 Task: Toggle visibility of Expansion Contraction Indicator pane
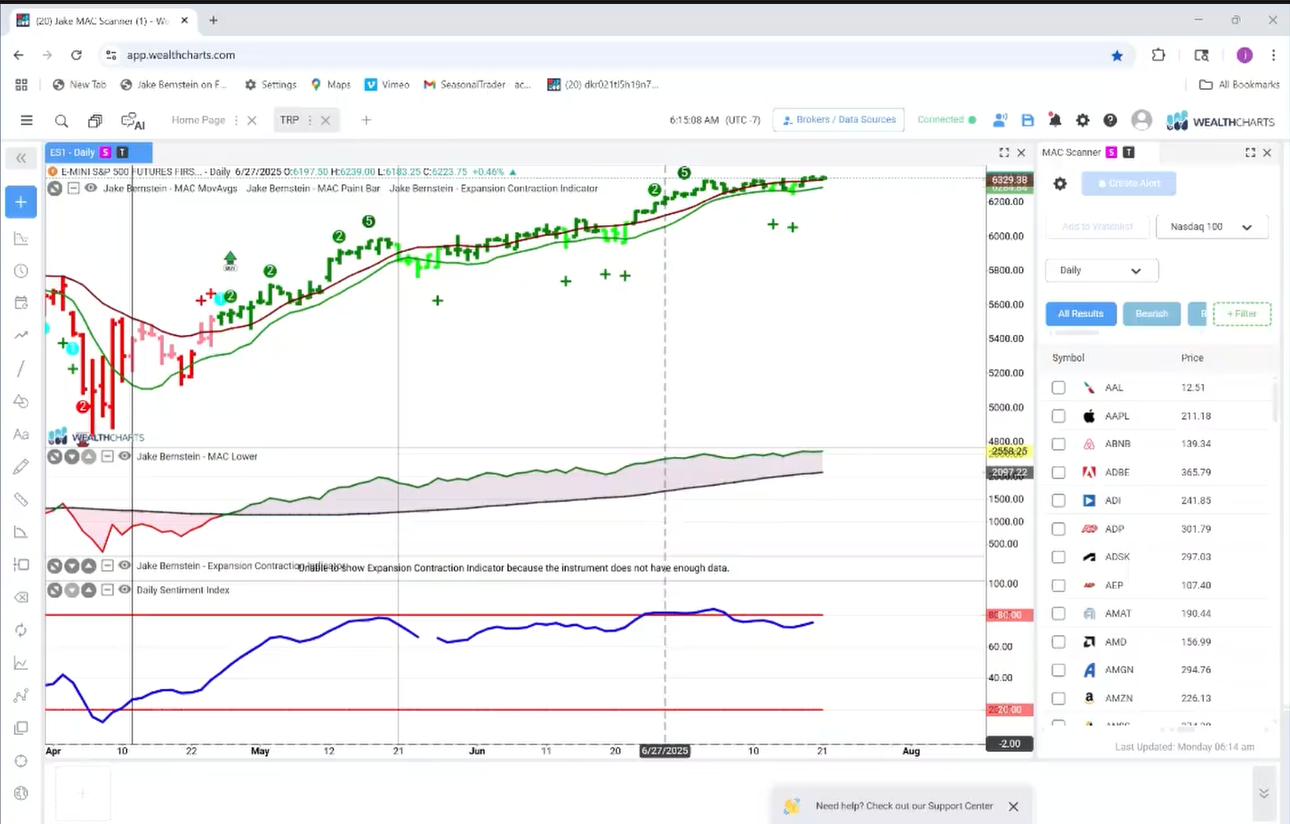[125, 566]
